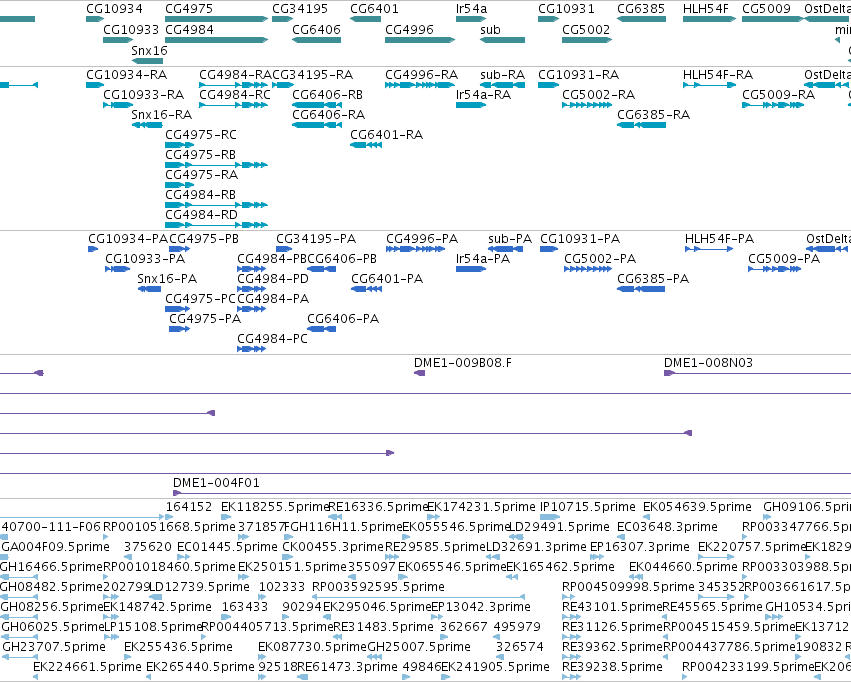
Task: Open transcript label CG6401-RA
Action: 386,135
